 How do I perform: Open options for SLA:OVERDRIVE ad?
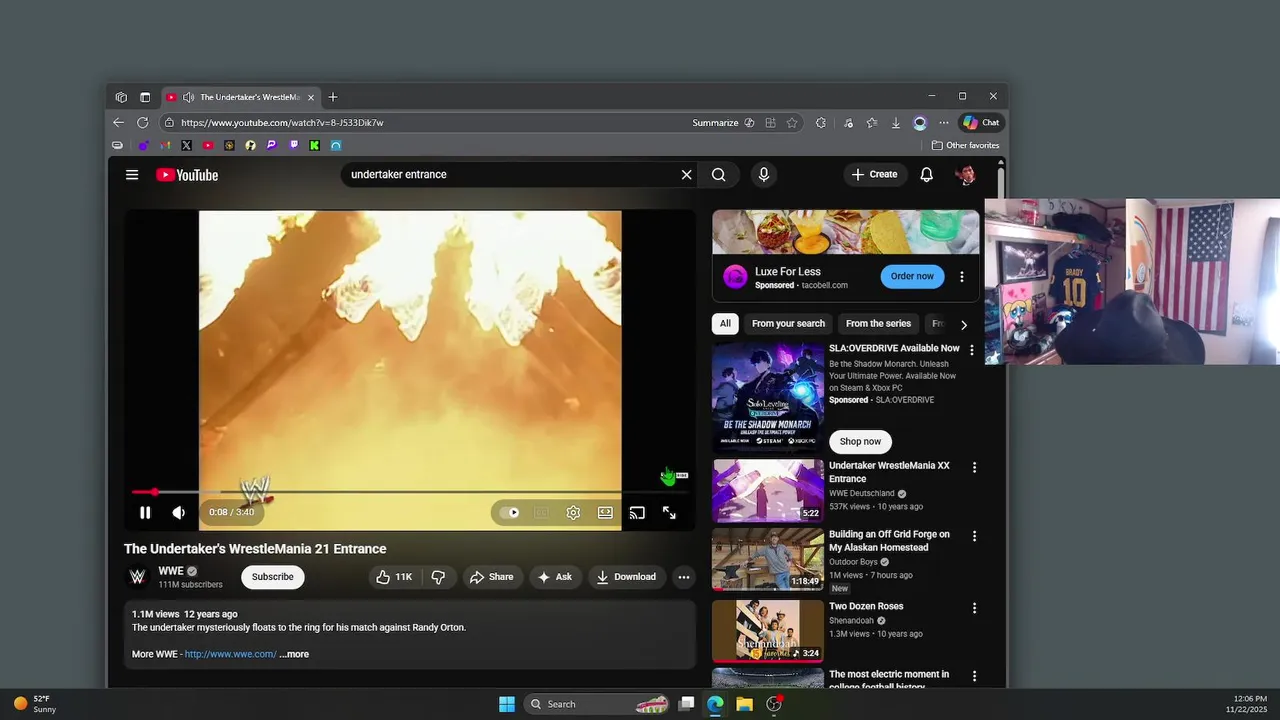971,350
